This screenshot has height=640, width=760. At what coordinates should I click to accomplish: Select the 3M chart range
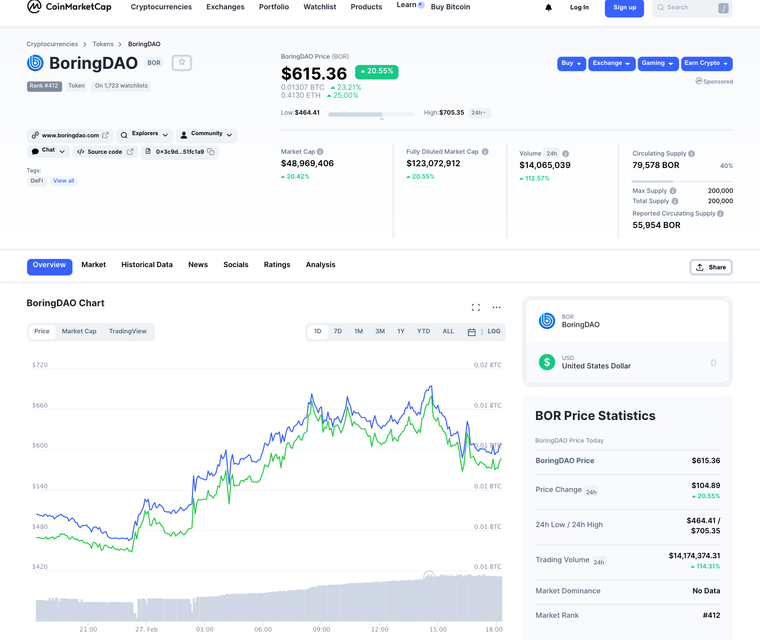click(x=380, y=332)
